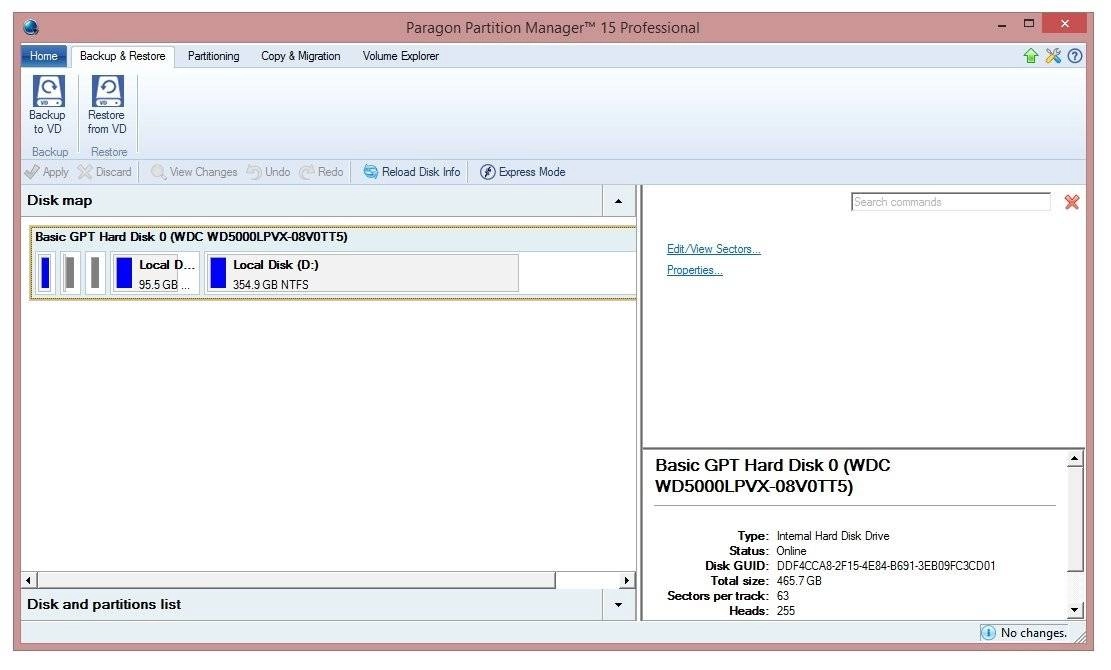Select the Basic GPT Hard Disk 0 header
1111x670 pixels.
click(x=191, y=237)
